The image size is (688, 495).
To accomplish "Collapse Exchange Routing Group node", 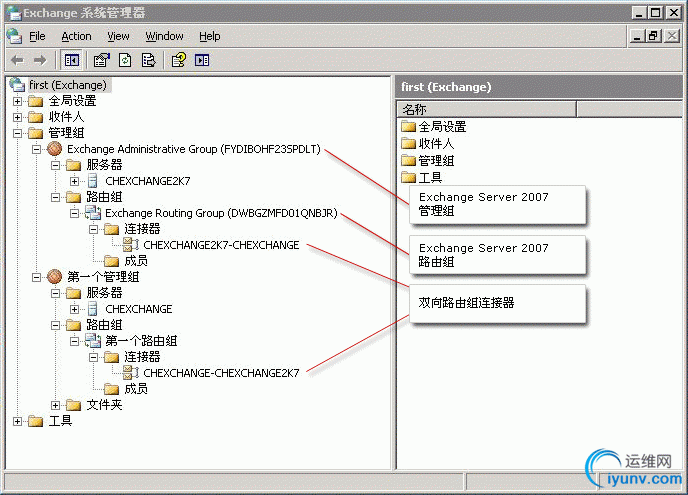I will pyautogui.click(x=75, y=213).
